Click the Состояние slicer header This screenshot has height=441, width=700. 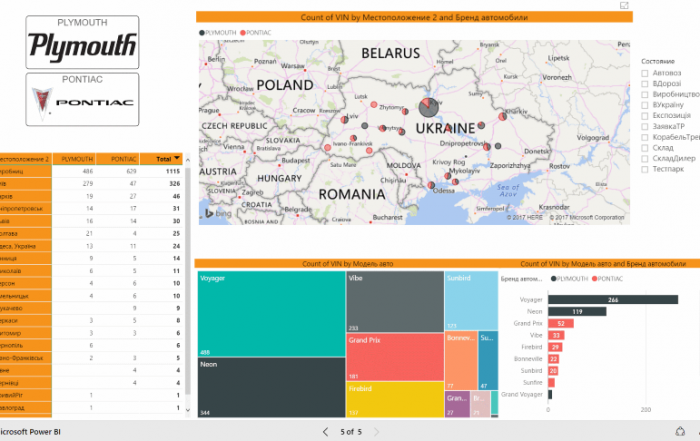pyautogui.click(x=658, y=61)
